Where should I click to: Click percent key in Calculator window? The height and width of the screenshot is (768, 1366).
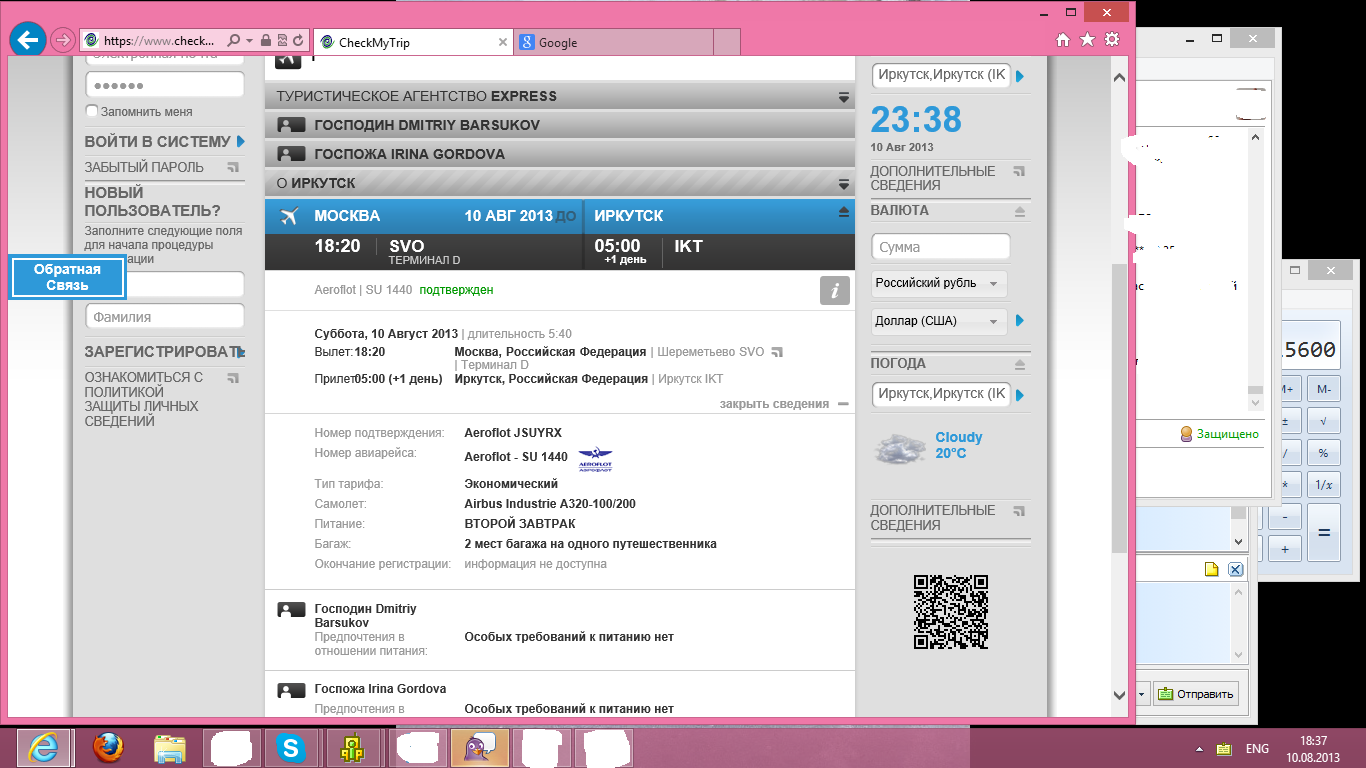tap(1323, 454)
